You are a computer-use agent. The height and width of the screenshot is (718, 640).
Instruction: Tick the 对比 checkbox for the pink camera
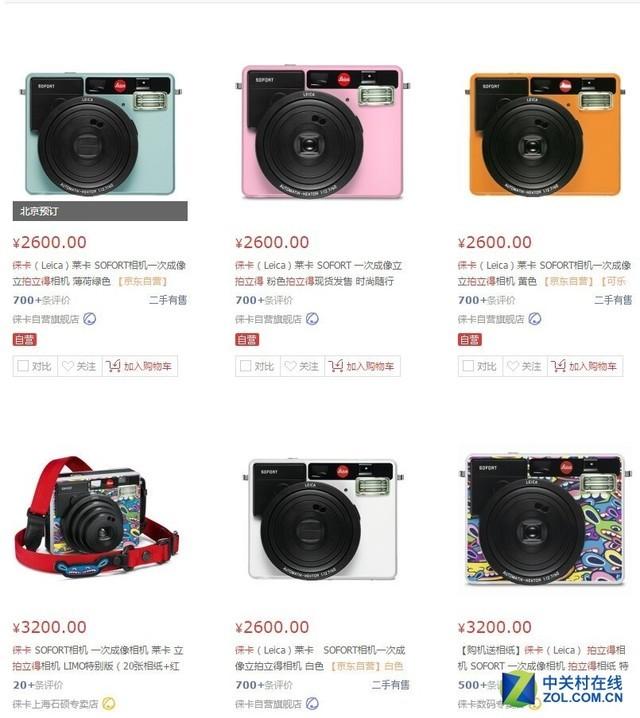[x=245, y=366]
